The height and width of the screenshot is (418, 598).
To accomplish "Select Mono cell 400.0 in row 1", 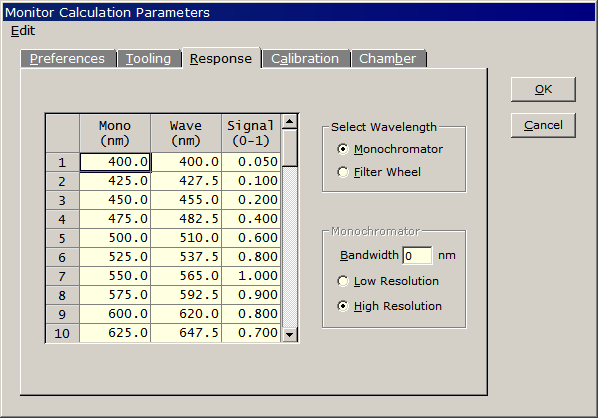I will [115, 162].
